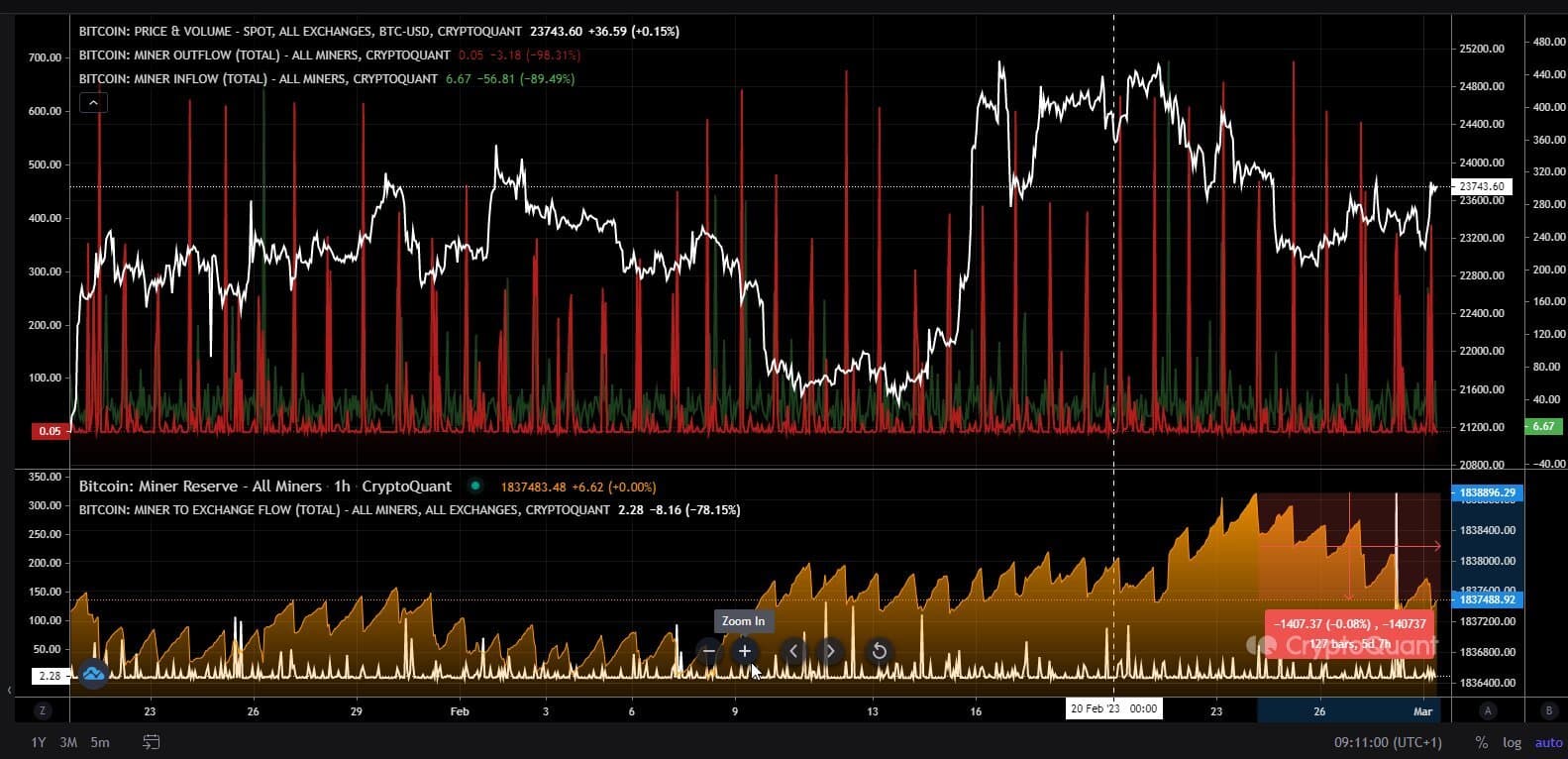This screenshot has width=1568, height=759.
Task: Select the 1Y time range
Action: click(x=38, y=742)
